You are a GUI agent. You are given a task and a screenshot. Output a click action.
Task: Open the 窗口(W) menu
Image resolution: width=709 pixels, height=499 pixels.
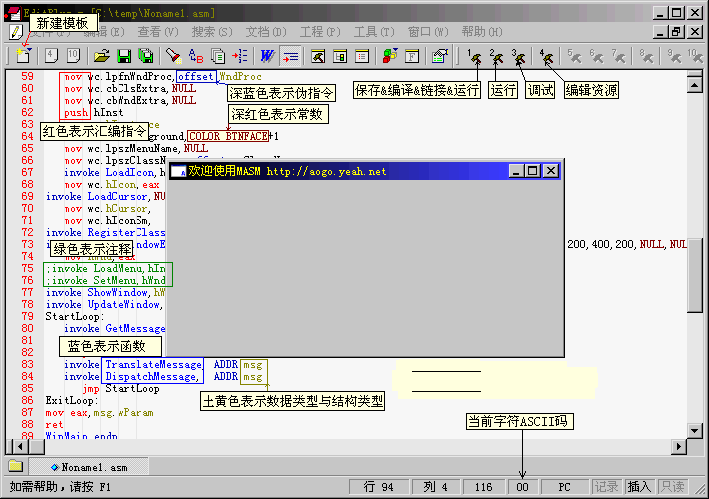428,32
